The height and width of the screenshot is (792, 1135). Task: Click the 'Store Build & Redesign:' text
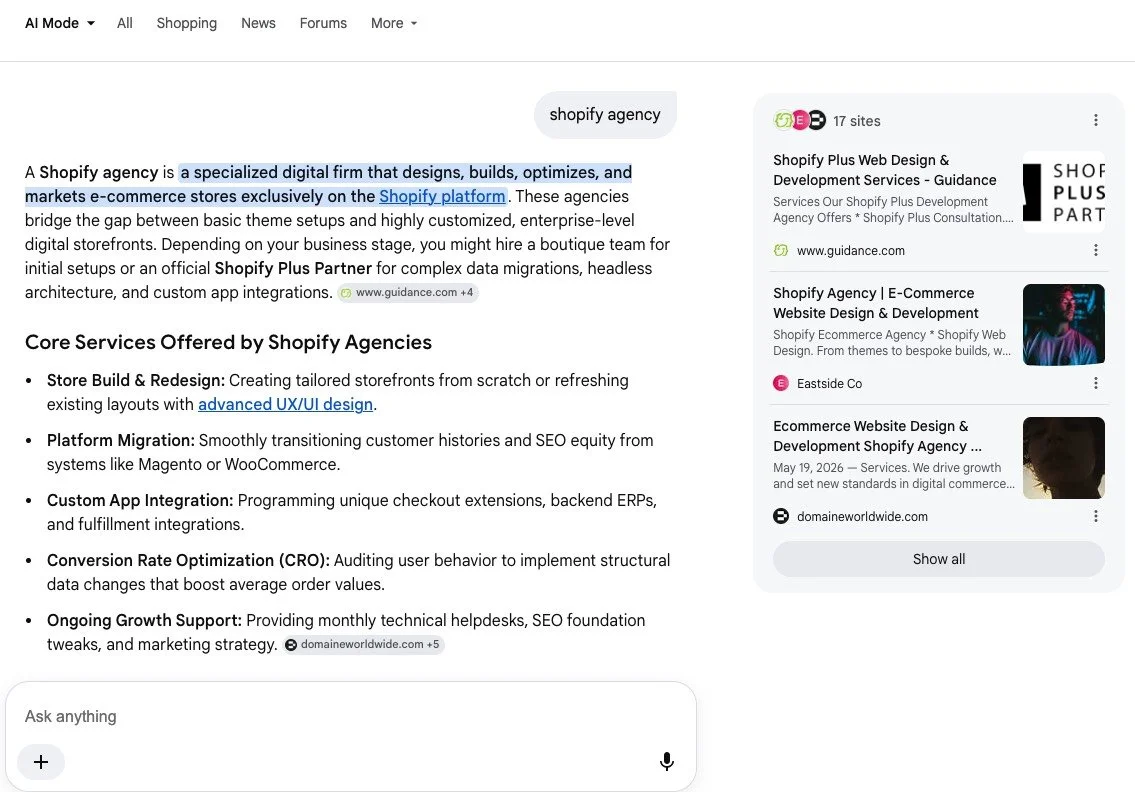[136, 380]
